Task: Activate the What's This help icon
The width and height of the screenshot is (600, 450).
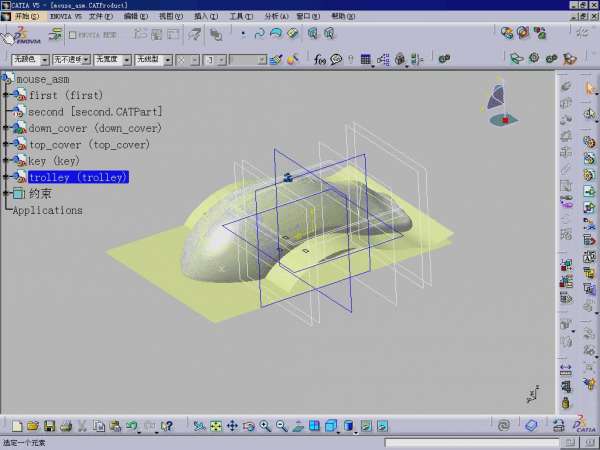Action: (167, 426)
